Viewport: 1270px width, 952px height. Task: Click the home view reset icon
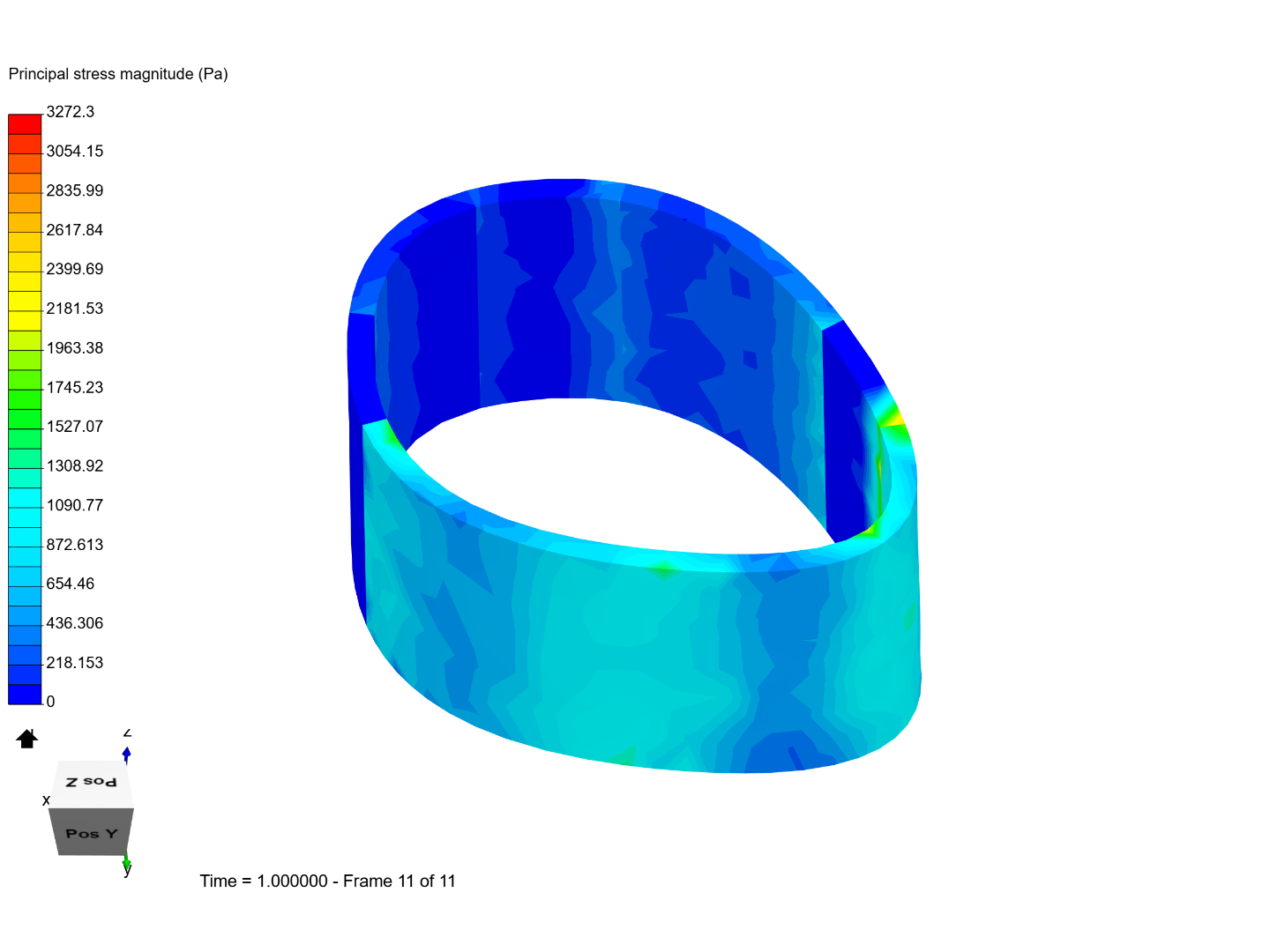coord(26,739)
